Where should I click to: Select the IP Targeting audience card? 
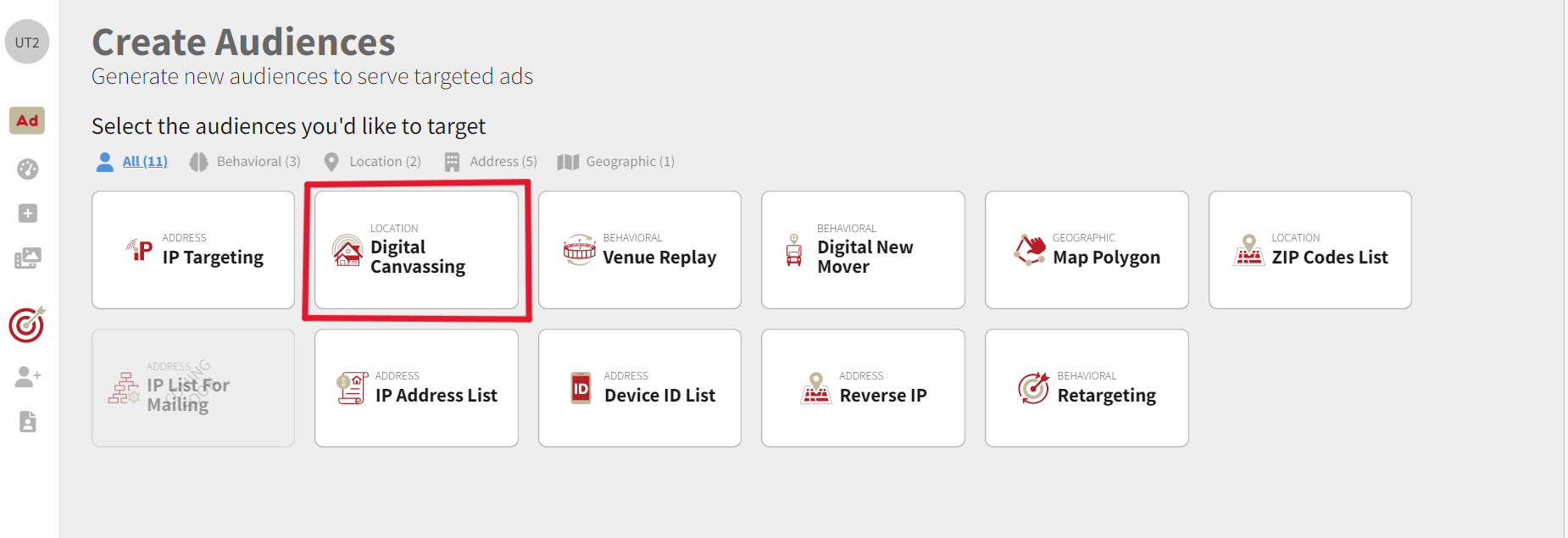click(x=193, y=250)
